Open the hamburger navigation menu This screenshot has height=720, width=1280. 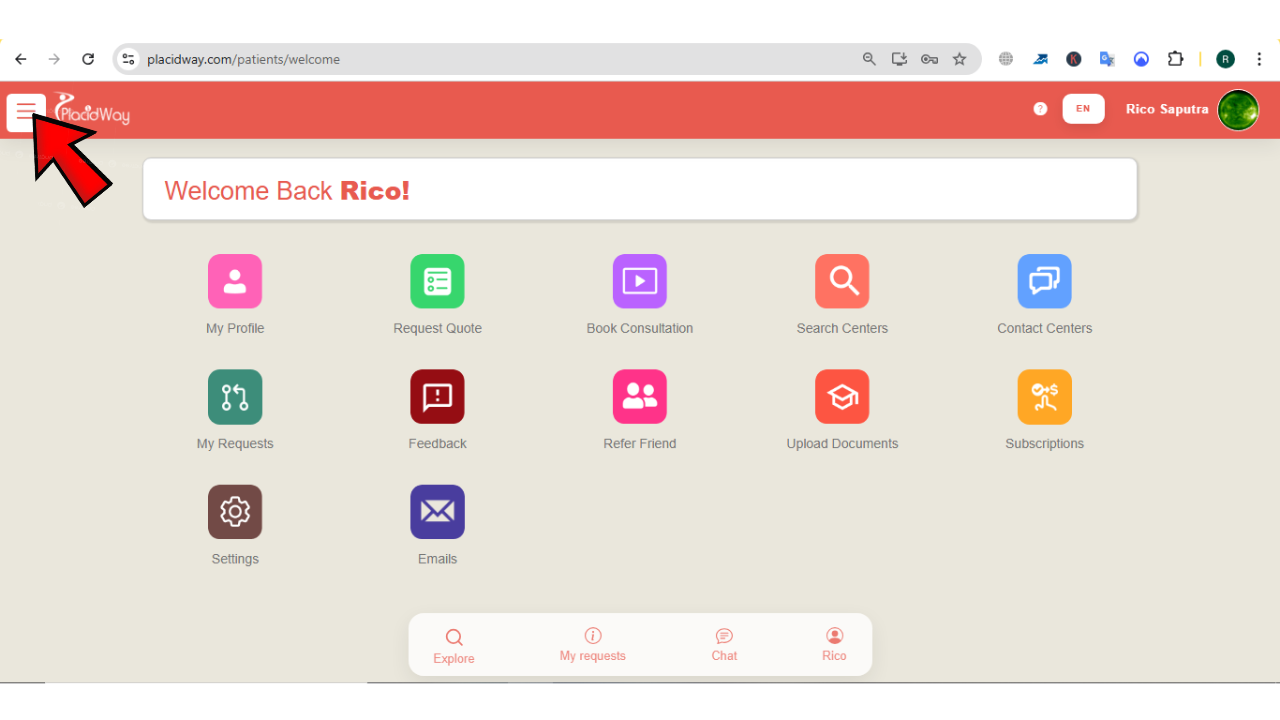[x=26, y=110]
